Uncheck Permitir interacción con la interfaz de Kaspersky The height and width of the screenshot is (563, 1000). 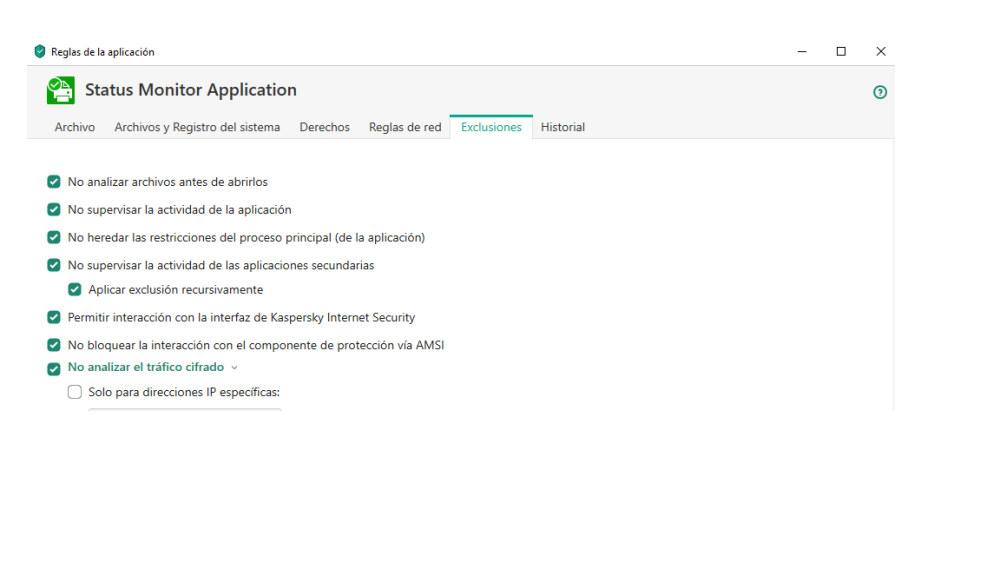coord(54,318)
